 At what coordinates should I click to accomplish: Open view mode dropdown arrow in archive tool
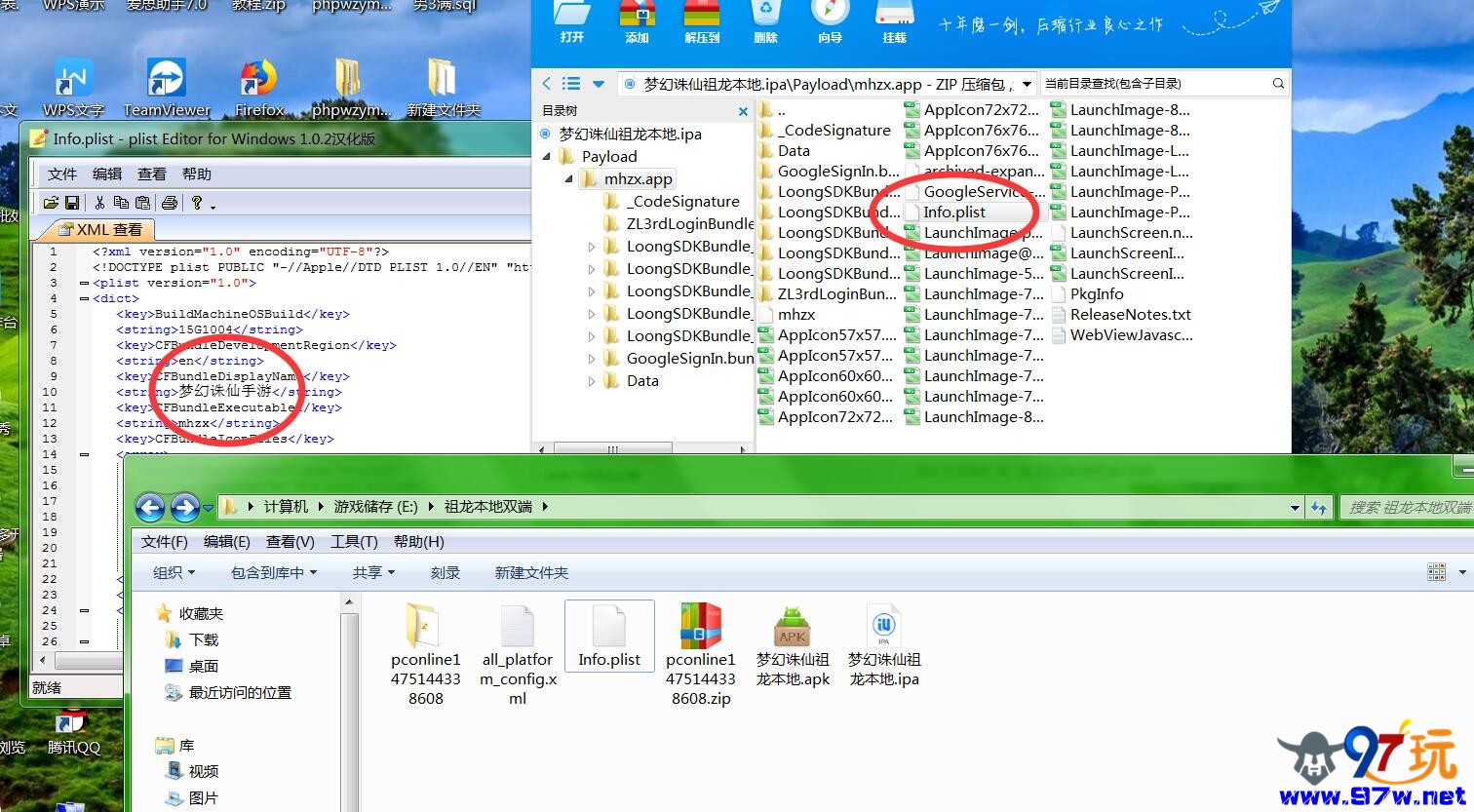(x=599, y=84)
